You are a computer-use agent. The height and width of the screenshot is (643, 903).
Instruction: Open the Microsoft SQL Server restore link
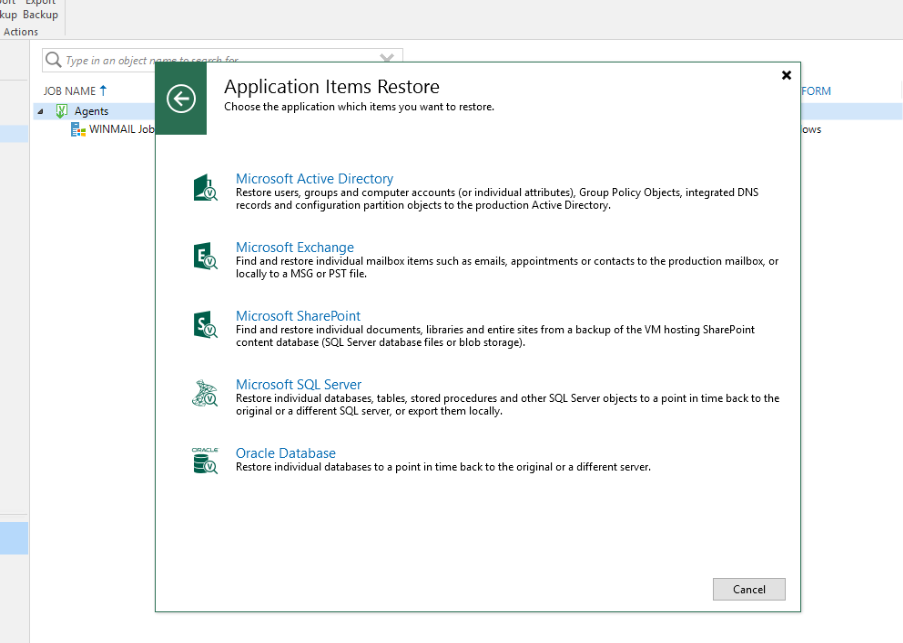coord(298,384)
